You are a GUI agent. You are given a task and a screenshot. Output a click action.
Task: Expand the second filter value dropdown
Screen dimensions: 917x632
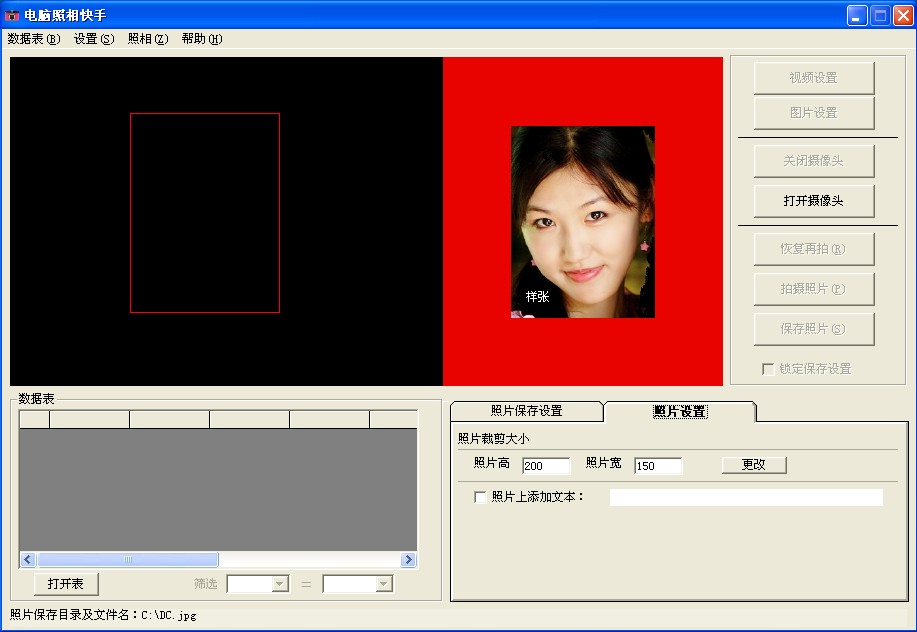[x=383, y=584]
